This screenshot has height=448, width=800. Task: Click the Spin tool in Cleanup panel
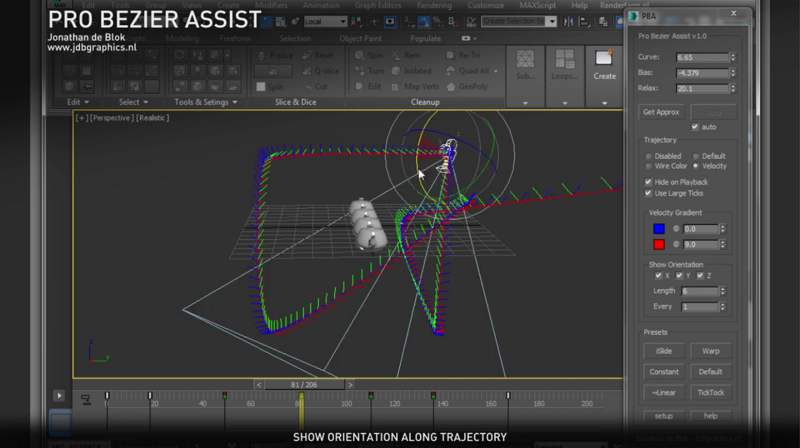369,55
